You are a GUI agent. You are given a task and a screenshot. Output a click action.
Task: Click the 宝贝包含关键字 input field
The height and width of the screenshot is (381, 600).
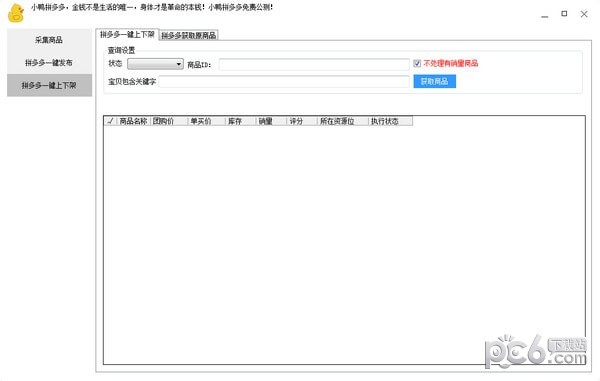[x=284, y=81]
